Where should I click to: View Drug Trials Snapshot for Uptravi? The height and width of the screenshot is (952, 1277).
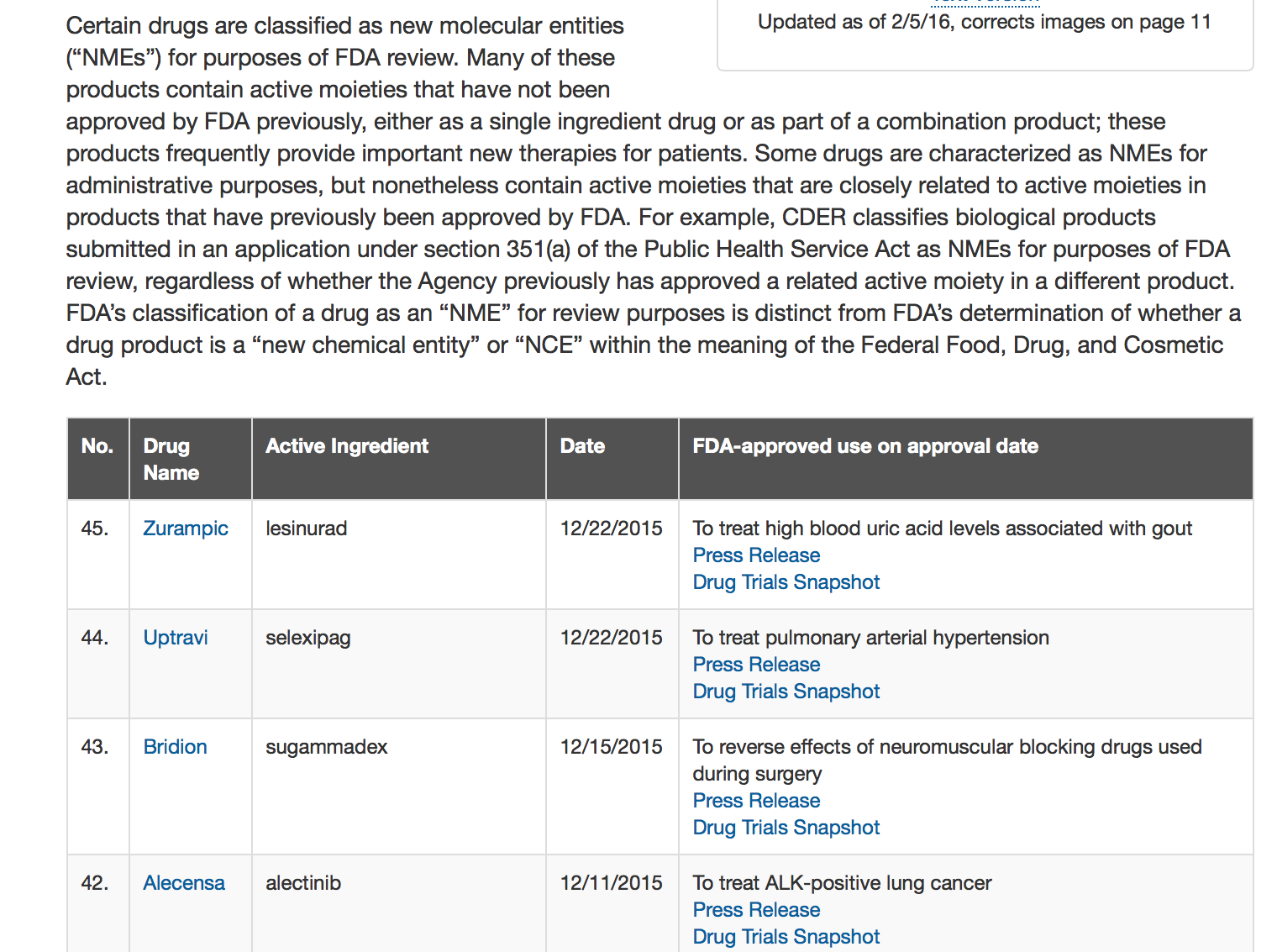(x=786, y=692)
